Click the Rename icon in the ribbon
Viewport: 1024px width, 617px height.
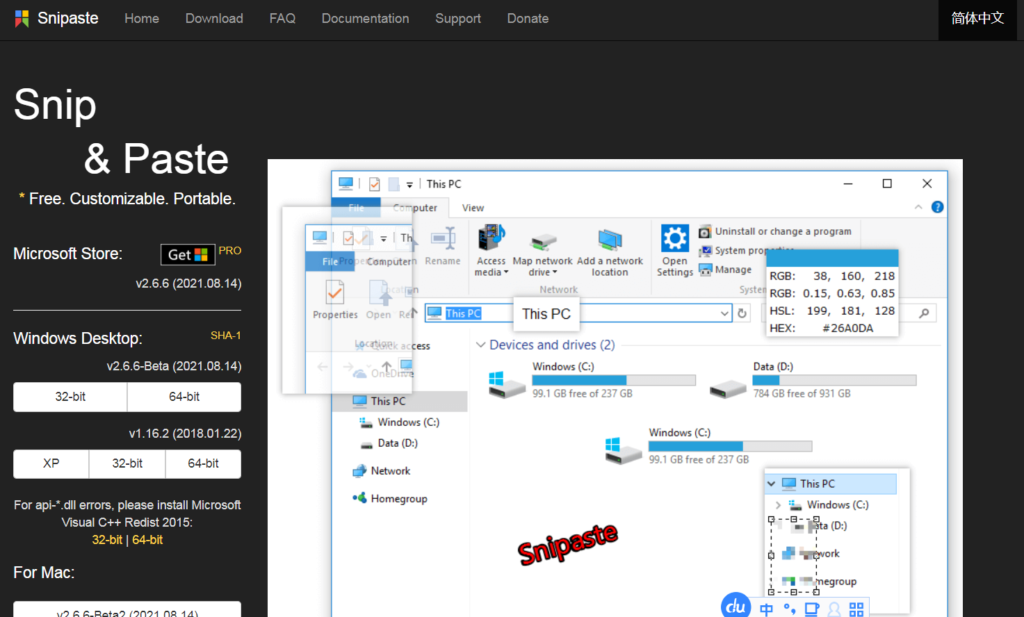tap(443, 238)
